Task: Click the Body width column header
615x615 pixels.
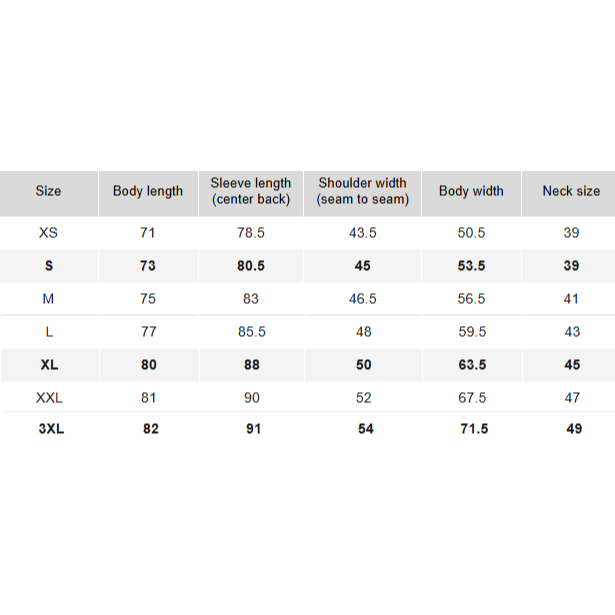Action: [471, 191]
